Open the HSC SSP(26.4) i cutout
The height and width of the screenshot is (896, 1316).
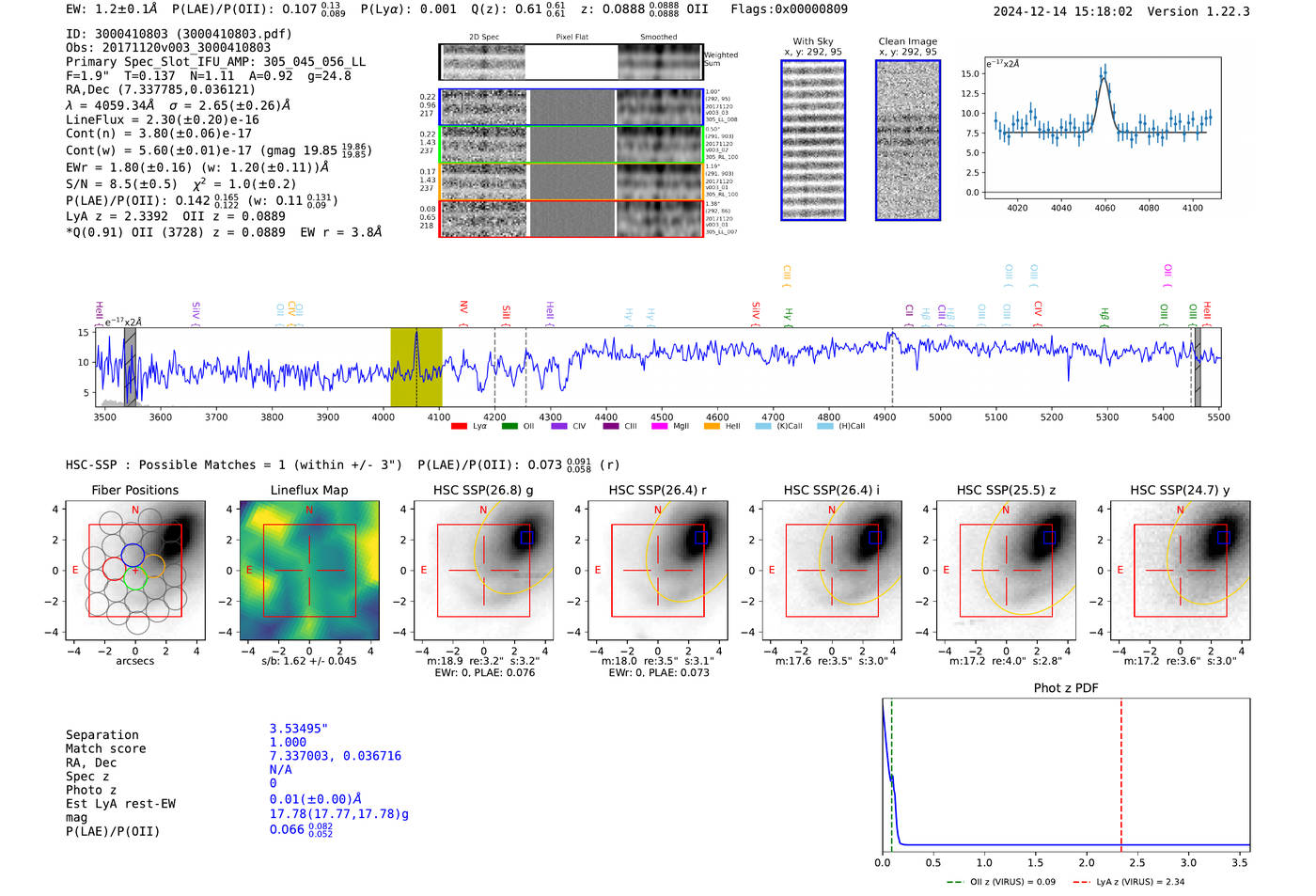click(x=832, y=571)
